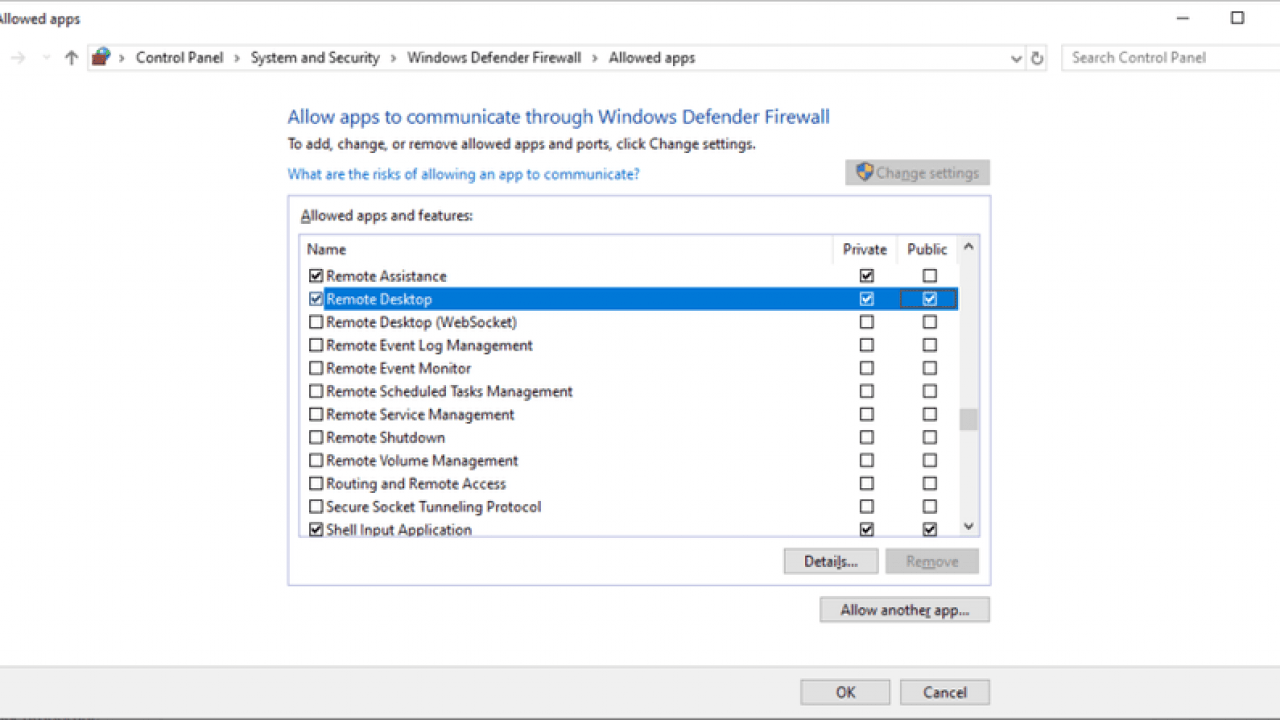Go to the Windows Defender Firewall breadcrumb
Screen dimensions: 1280x720
[x=494, y=58]
